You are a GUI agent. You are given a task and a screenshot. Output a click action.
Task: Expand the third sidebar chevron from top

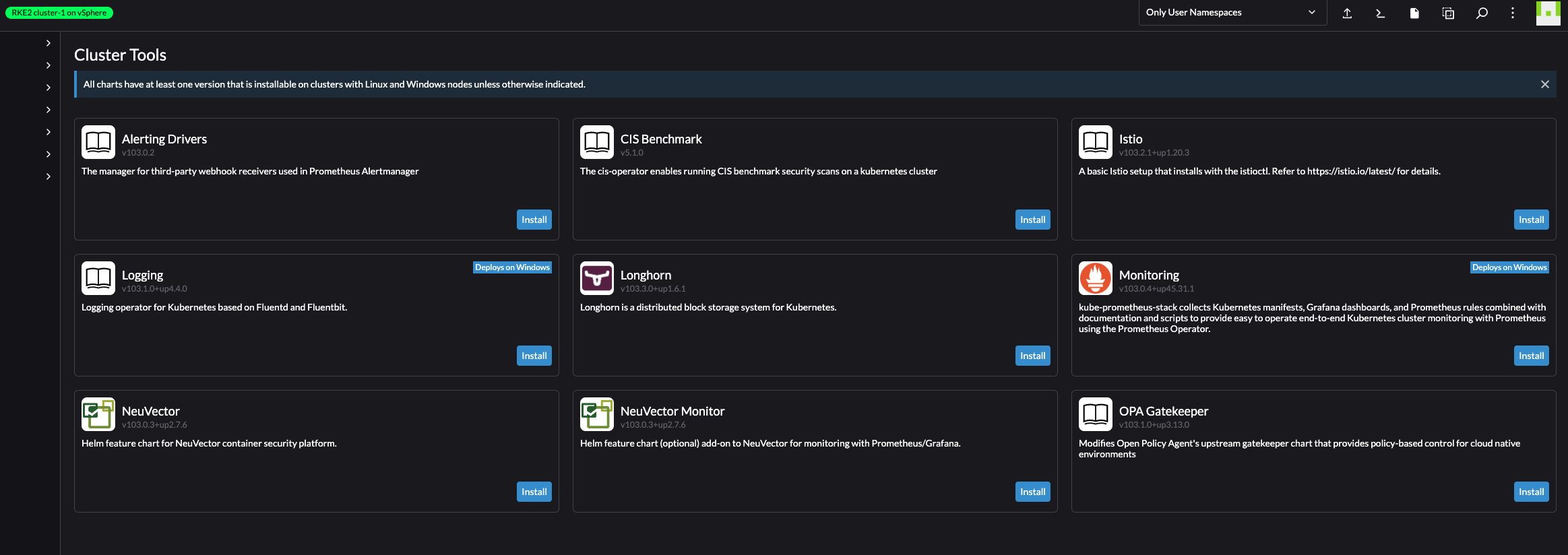click(x=49, y=88)
